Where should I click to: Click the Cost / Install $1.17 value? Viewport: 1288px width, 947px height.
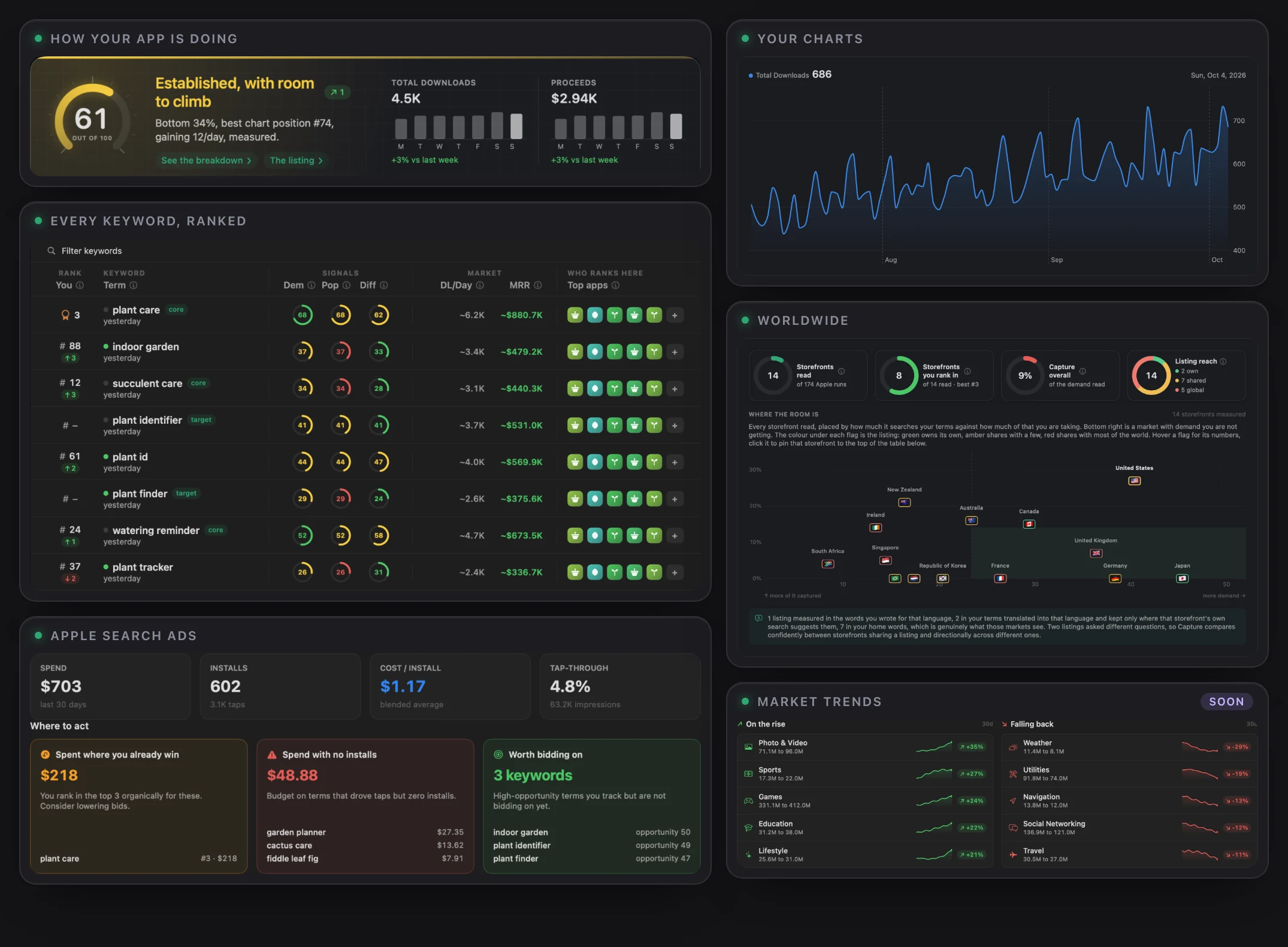(x=403, y=686)
